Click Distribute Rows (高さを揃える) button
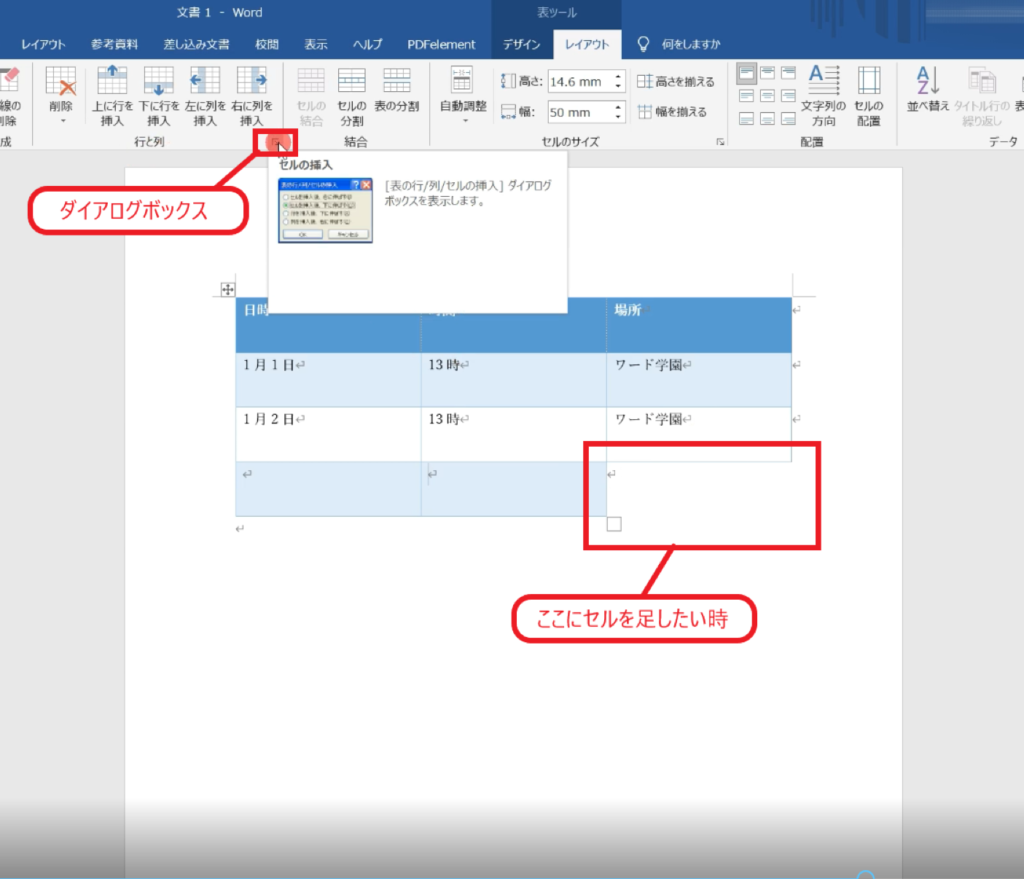This screenshot has height=879, width=1024. (676, 82)
